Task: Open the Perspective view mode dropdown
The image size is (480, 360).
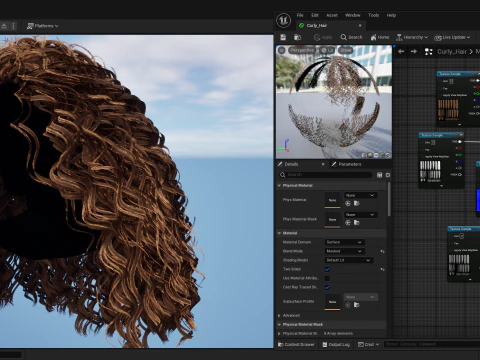Action: pyautogui.click(x=302, y=50)
